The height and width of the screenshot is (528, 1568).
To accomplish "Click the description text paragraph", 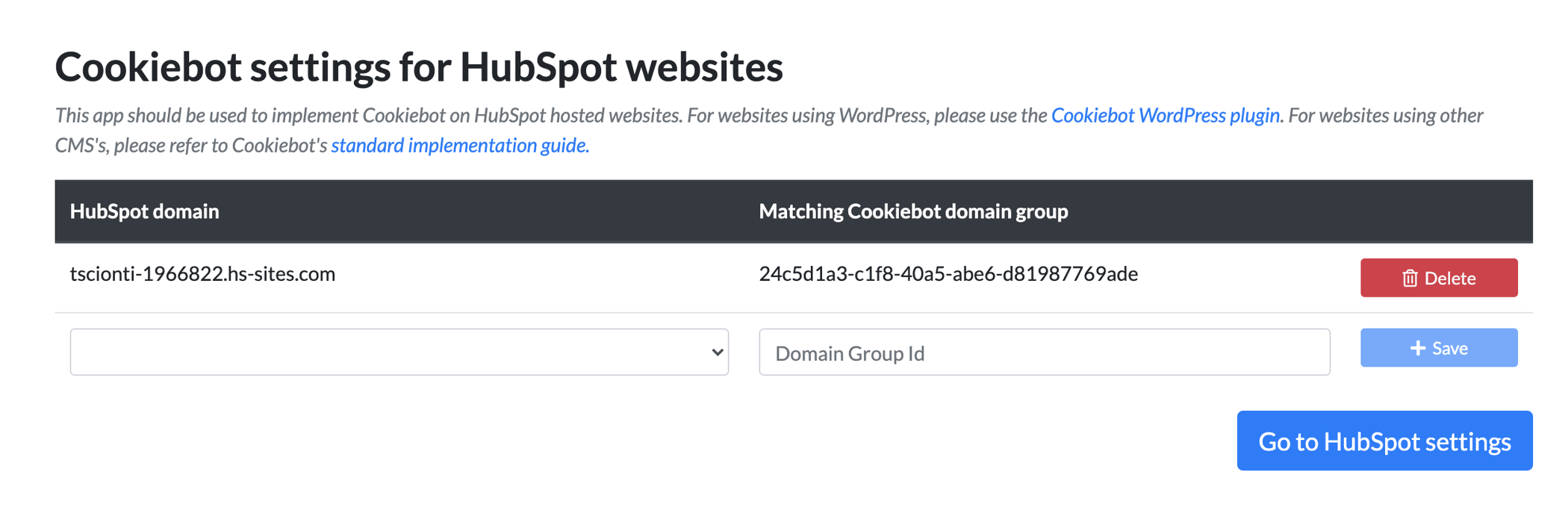I will (769, 130).
